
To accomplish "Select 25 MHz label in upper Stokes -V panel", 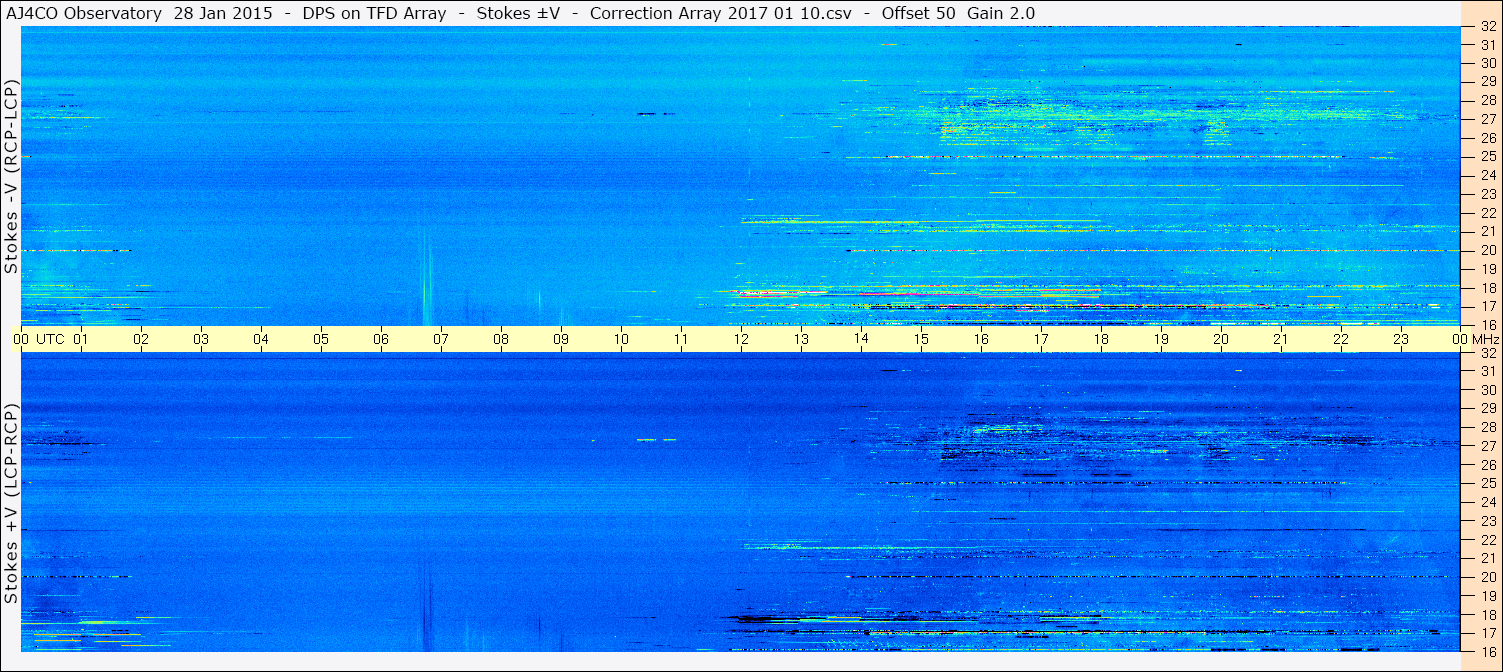I will pos(1488,156).
